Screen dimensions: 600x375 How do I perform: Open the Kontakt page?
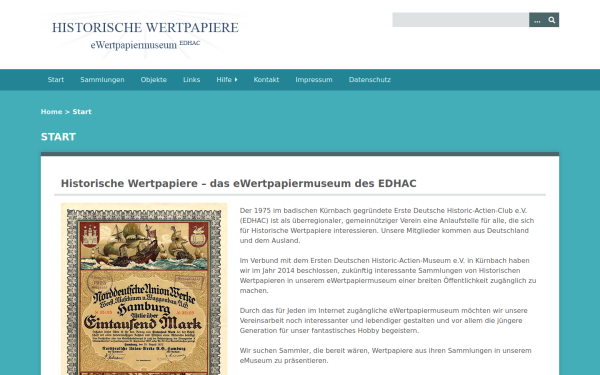266,80
